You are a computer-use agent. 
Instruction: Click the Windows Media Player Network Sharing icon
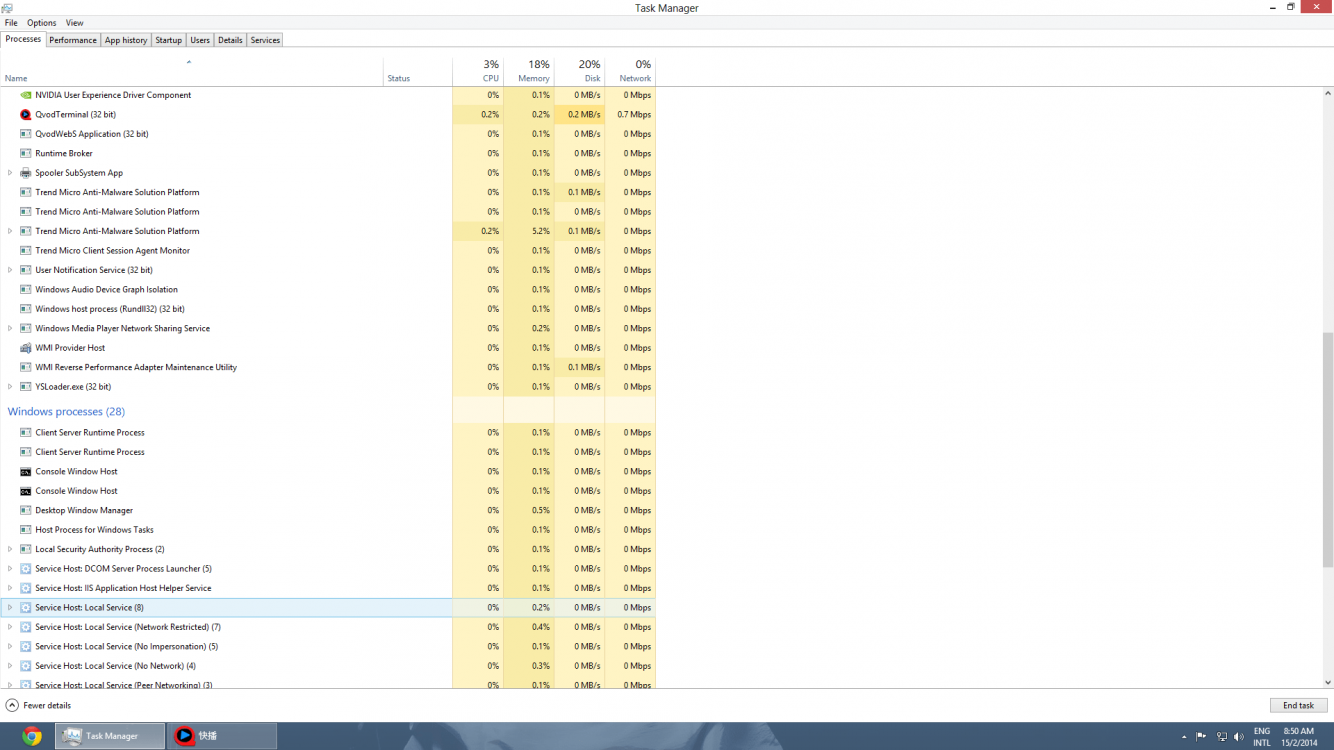(x=26, y=329)
